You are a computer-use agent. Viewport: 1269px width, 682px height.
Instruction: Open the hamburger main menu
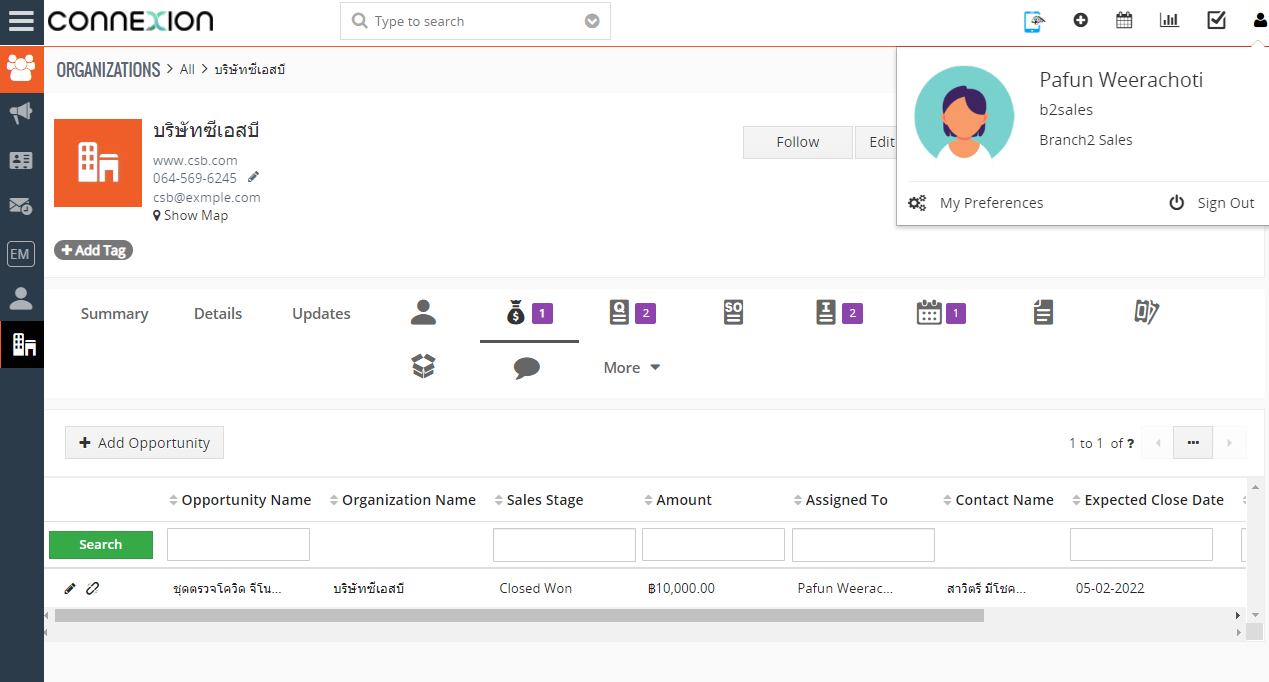pyautogui.click(x=21, y=21)
